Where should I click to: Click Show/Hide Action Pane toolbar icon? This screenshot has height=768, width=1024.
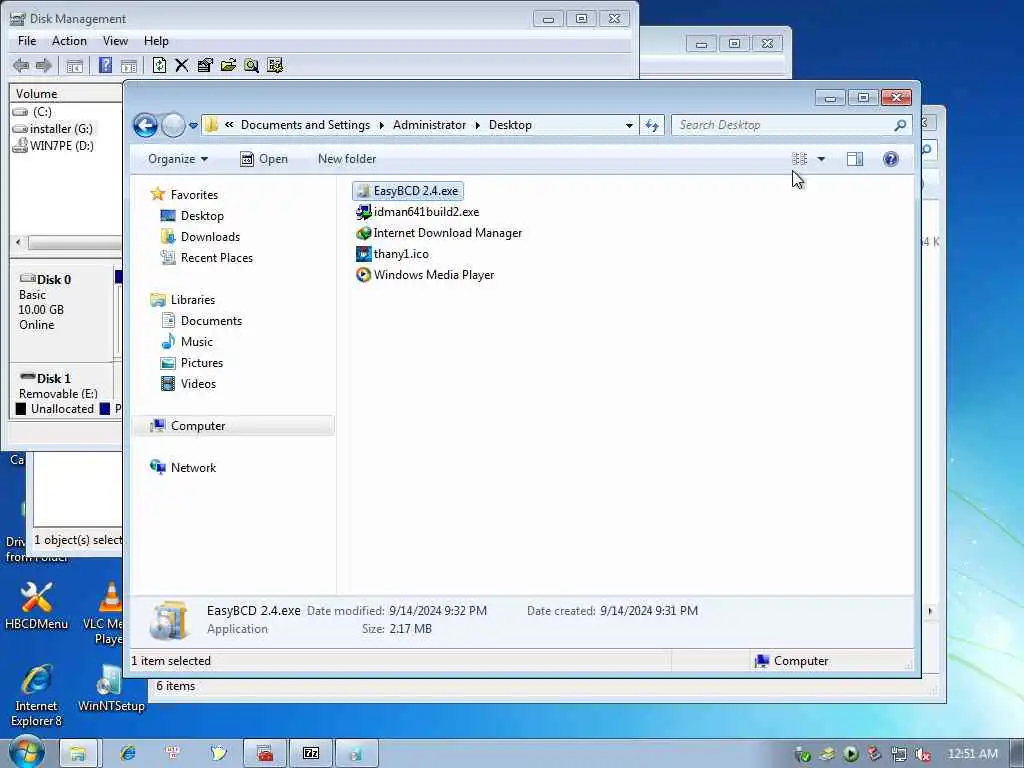(x=129, y=65)
